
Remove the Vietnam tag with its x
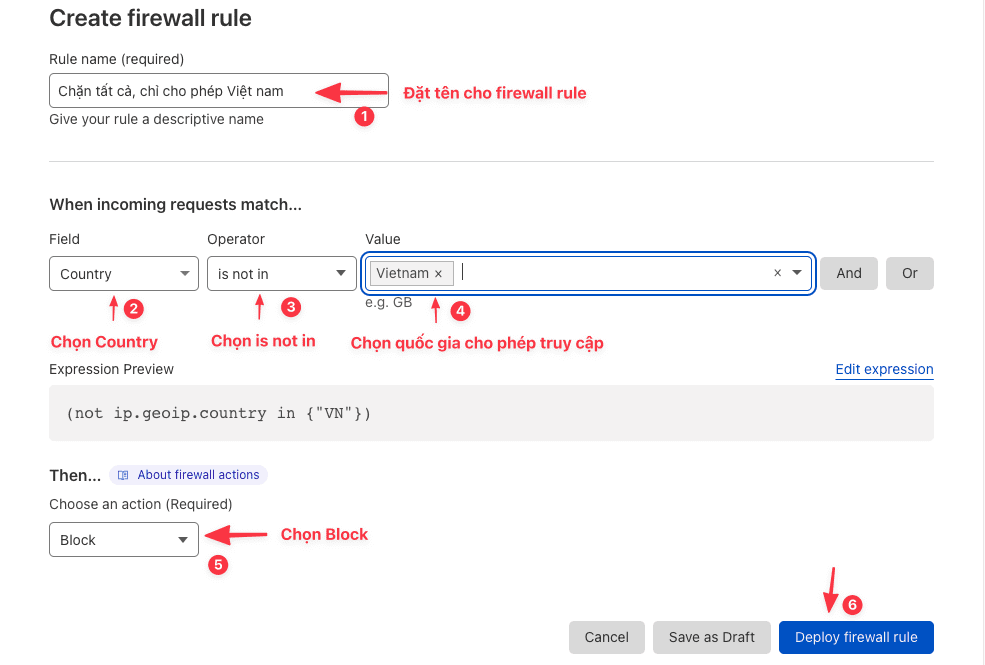click(438, 274)
